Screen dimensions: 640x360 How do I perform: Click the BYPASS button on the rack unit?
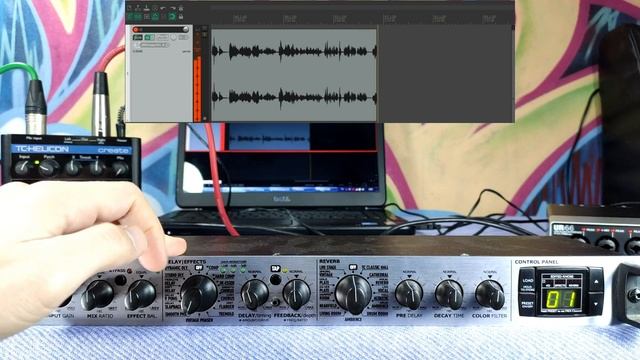point(120,280)
